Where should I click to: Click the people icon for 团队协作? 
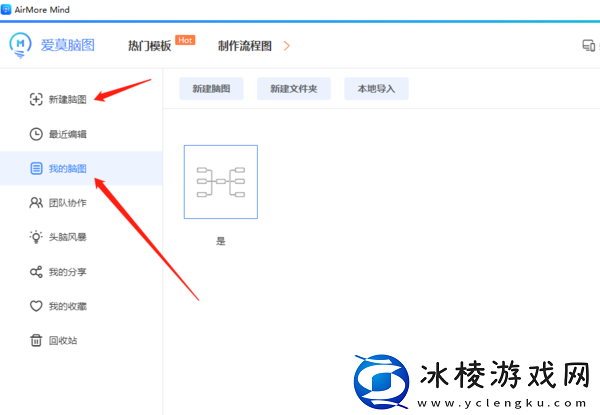pos(36,203)
